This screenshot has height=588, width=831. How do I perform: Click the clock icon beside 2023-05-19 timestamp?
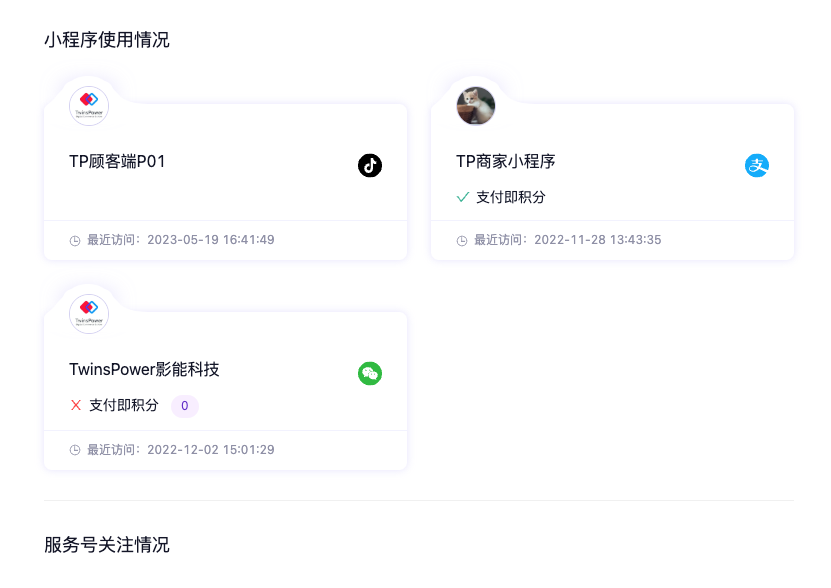(75, 240)
